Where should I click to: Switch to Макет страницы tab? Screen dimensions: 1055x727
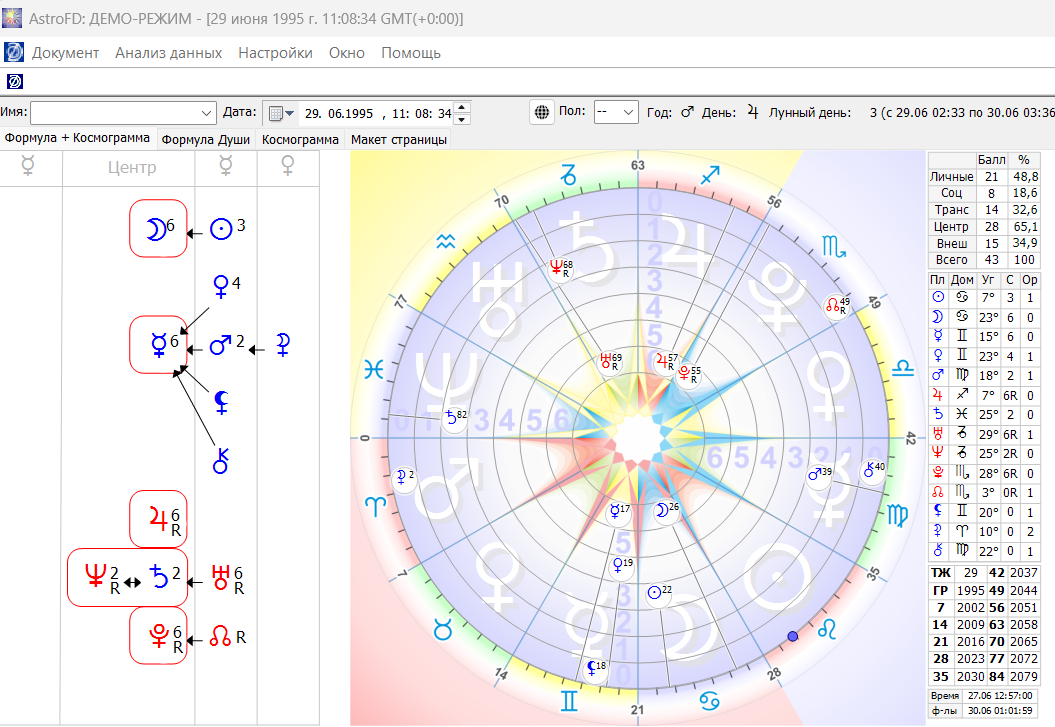coord(398,139)
